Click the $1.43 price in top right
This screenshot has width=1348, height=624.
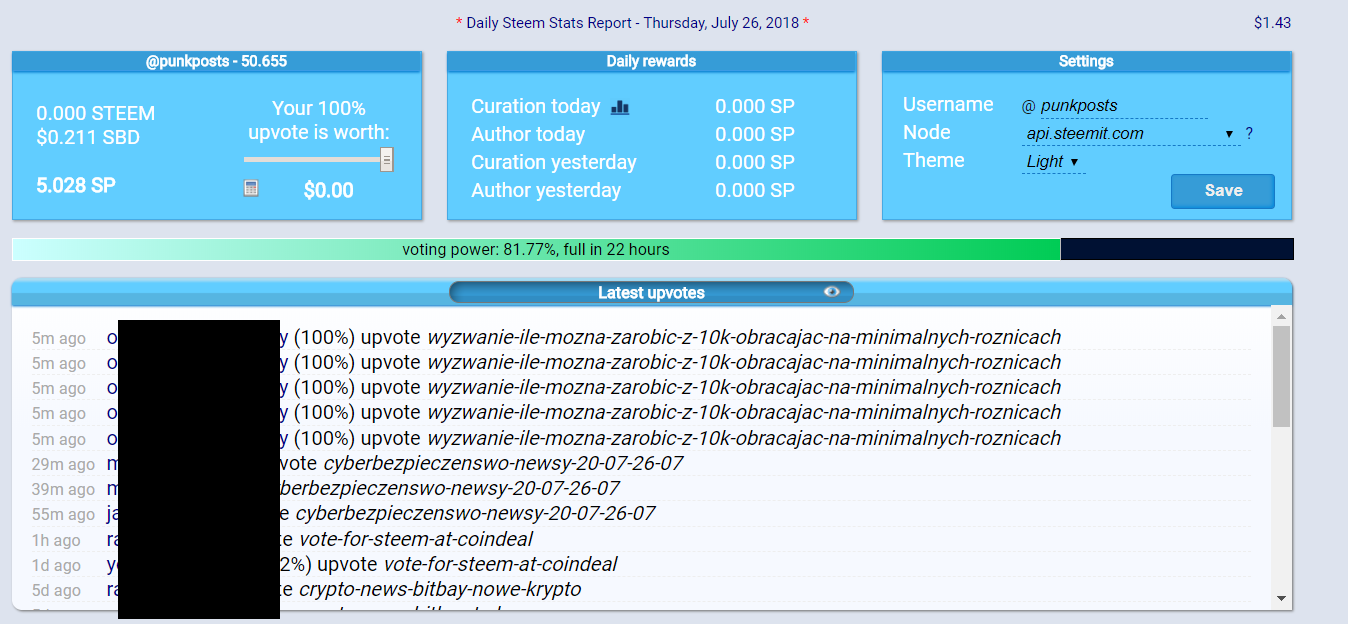click(1272, 22)
